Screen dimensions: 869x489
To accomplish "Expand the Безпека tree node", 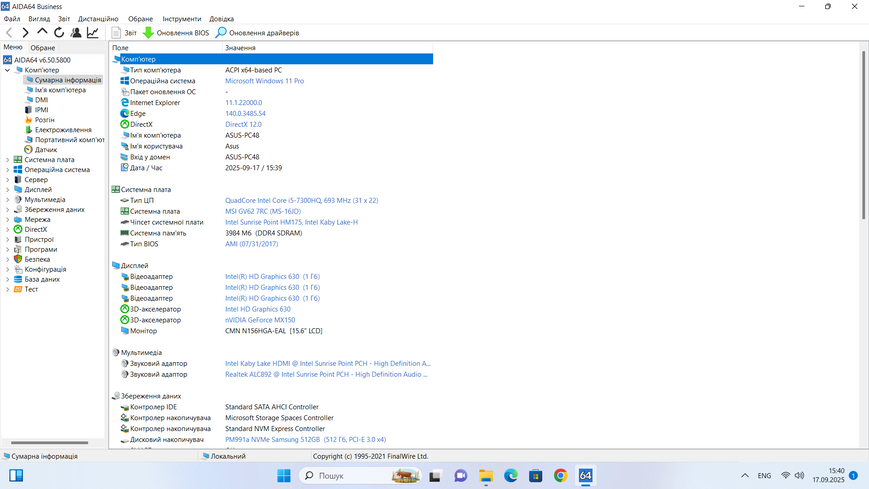I will point(7,259).
